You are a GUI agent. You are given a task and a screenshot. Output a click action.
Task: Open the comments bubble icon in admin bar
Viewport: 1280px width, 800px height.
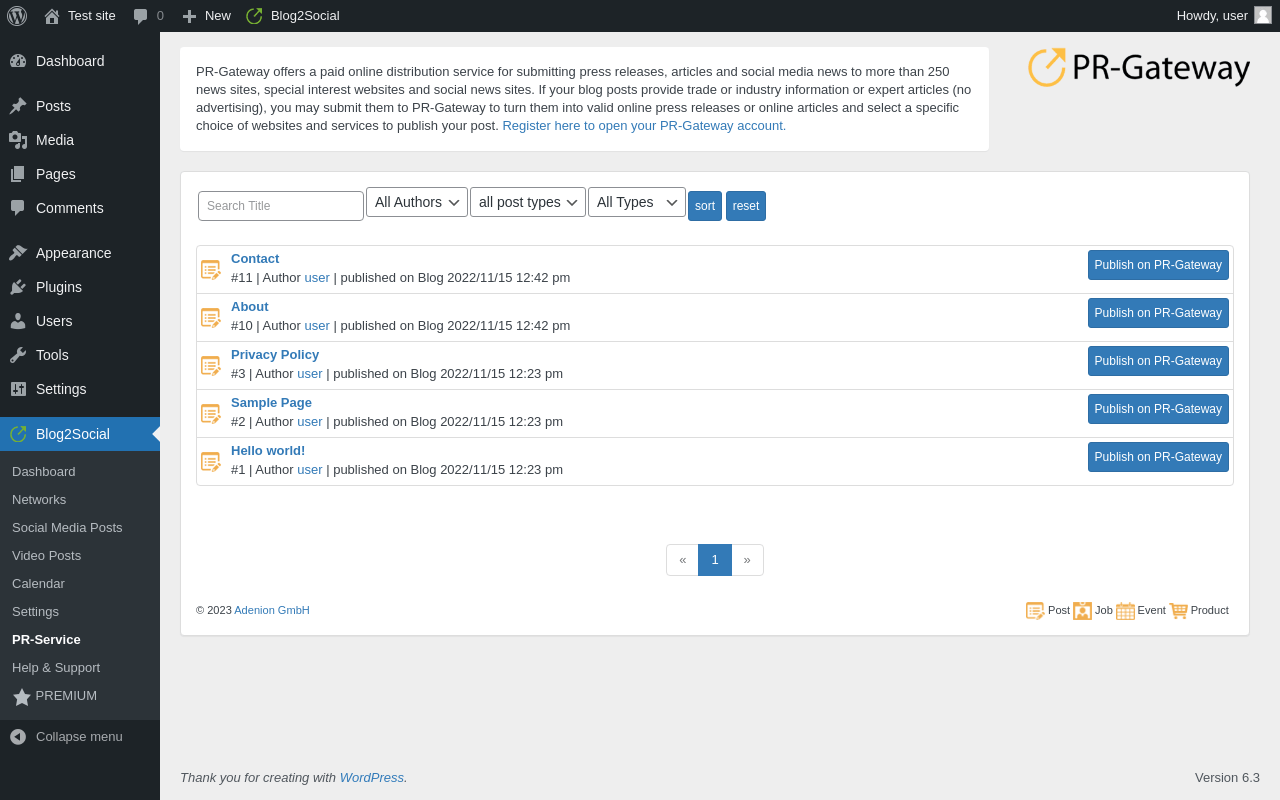click(141, 16)
